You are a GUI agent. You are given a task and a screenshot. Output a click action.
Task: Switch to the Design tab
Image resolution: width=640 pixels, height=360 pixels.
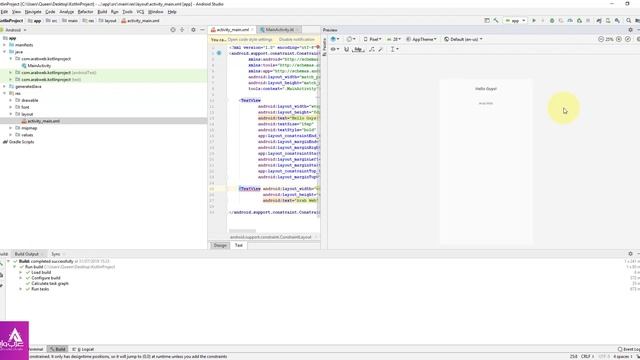coord(220,245)
